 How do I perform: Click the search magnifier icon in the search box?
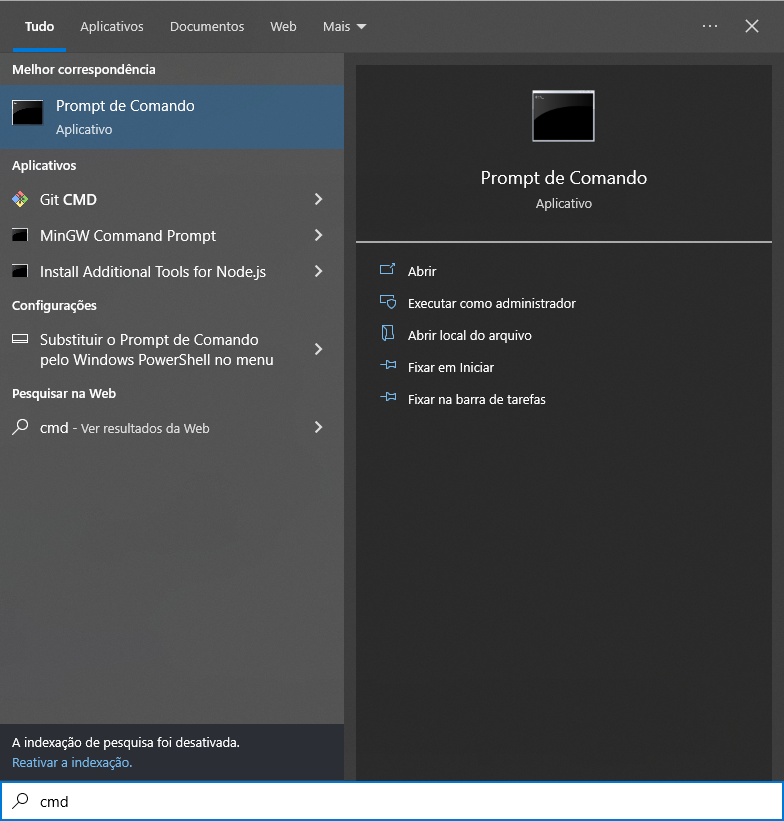click(20, 801)
